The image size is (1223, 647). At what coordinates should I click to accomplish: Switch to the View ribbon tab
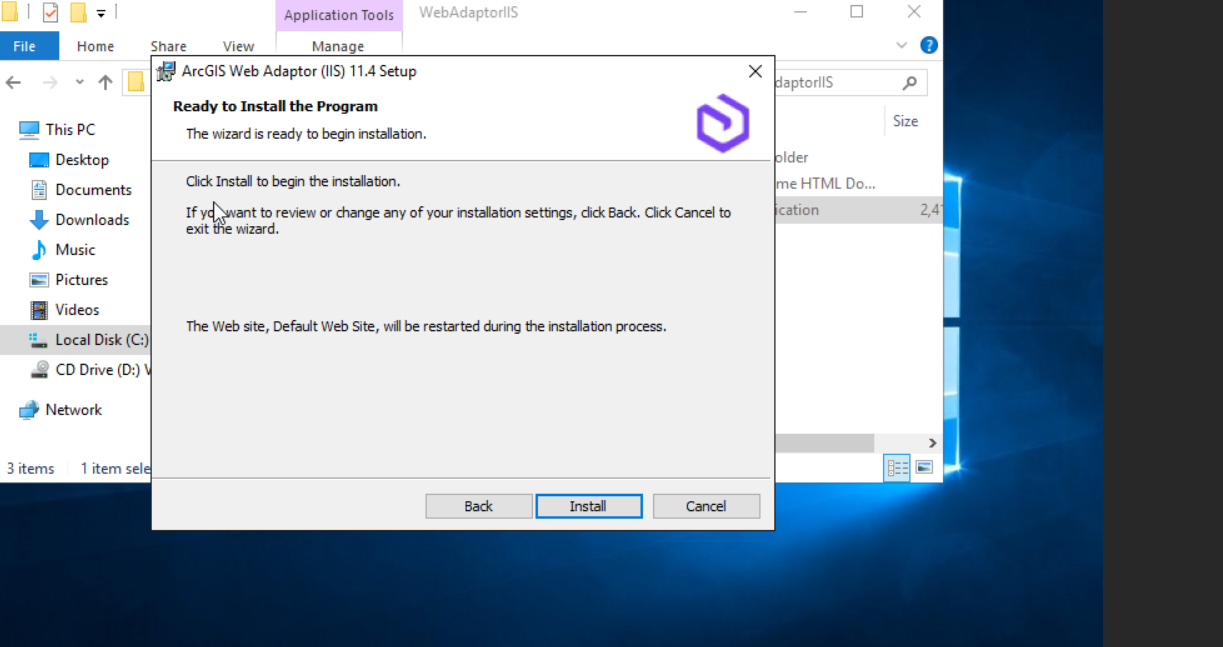pyautogui.click(x=238, y=46)
